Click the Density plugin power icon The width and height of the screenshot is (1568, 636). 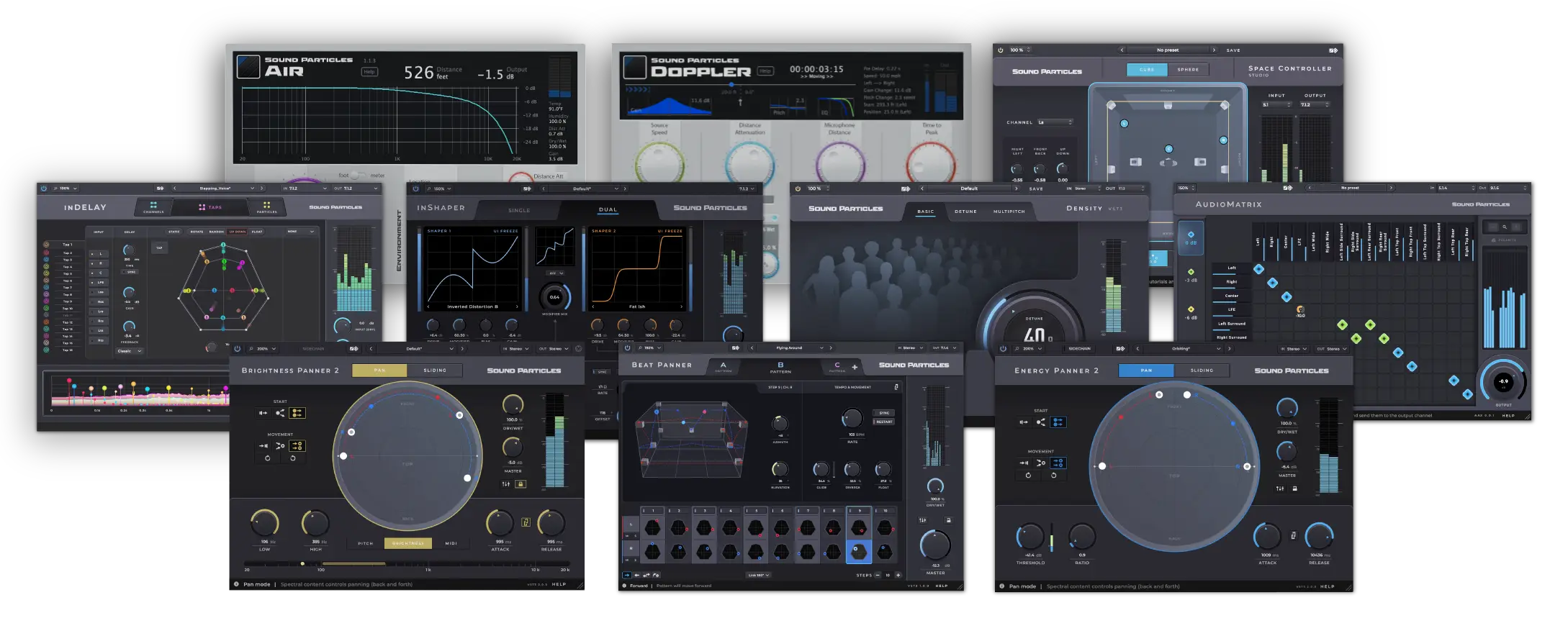[x=798, y=188]
